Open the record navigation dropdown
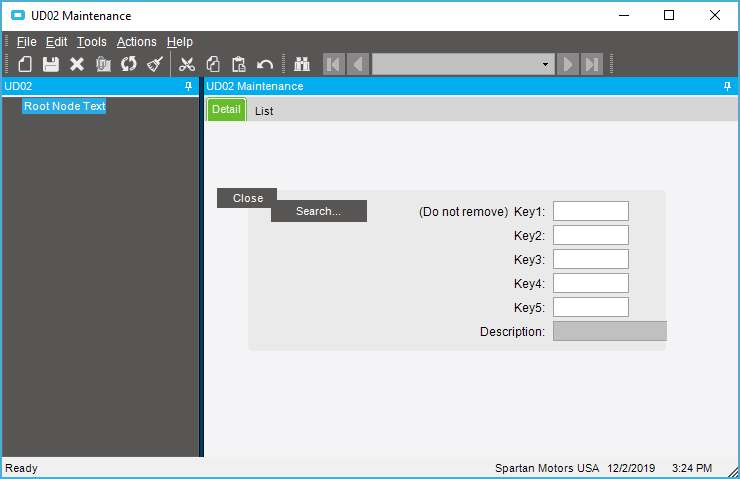The image size is (740, 479). click(545, 64)
